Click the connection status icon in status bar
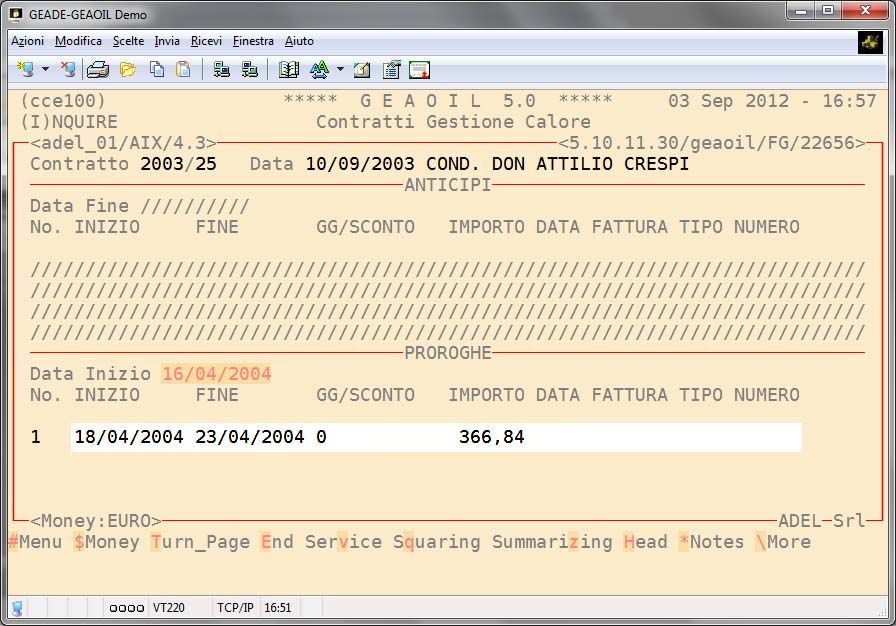This screenshot has width=896, height=626. pyautogui.click(x=17, y=607)
